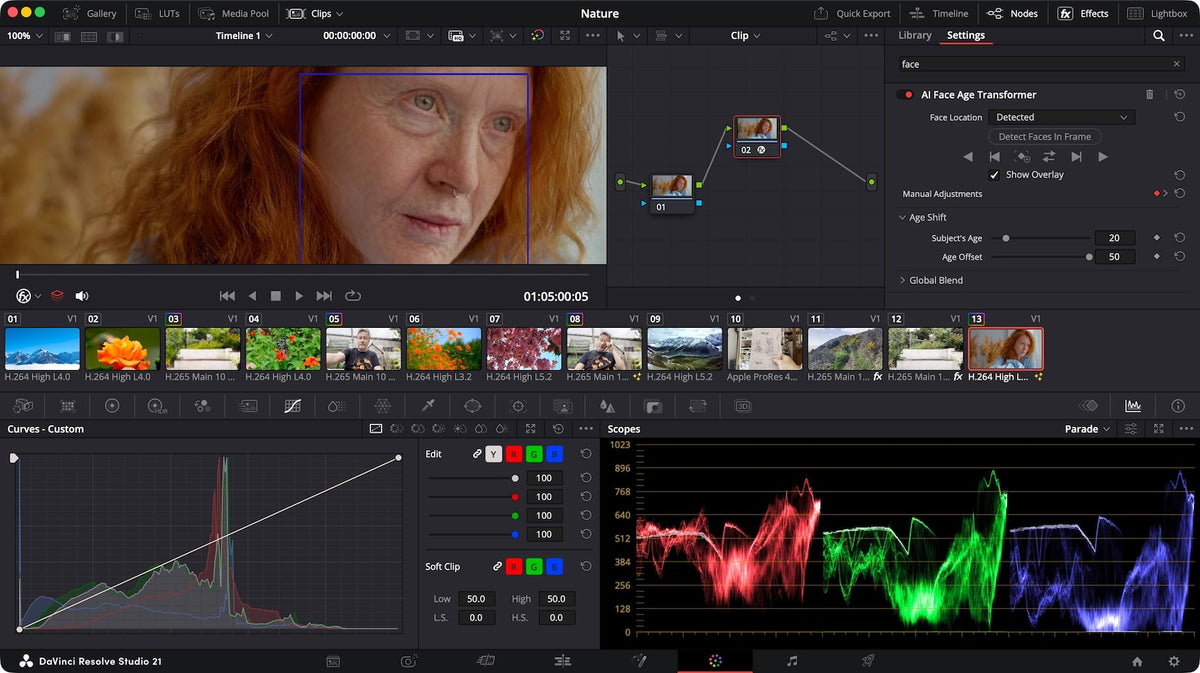This screenshot has height=673, width=1200.
Task: Show the Scopes palette icon
Action: (1133, 406)
